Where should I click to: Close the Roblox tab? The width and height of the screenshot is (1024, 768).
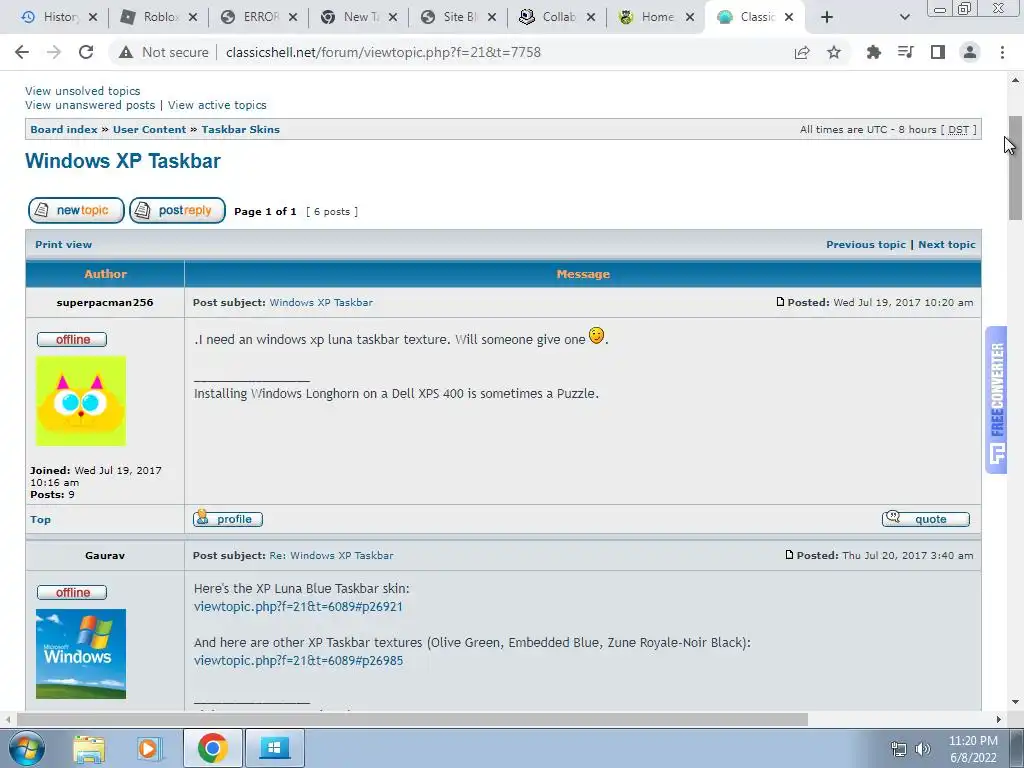click(x=193, y=17)
